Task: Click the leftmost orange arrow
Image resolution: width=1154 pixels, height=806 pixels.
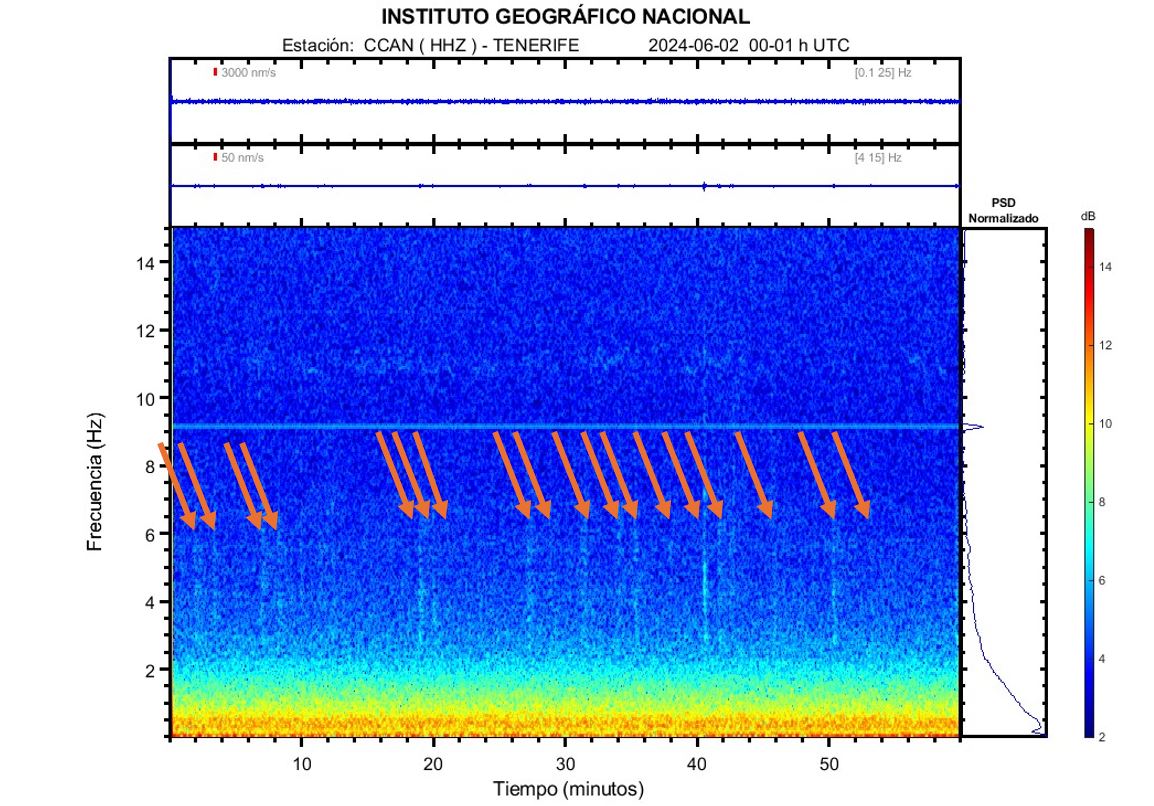Action: pyautogui.click(x=176, y=485)
